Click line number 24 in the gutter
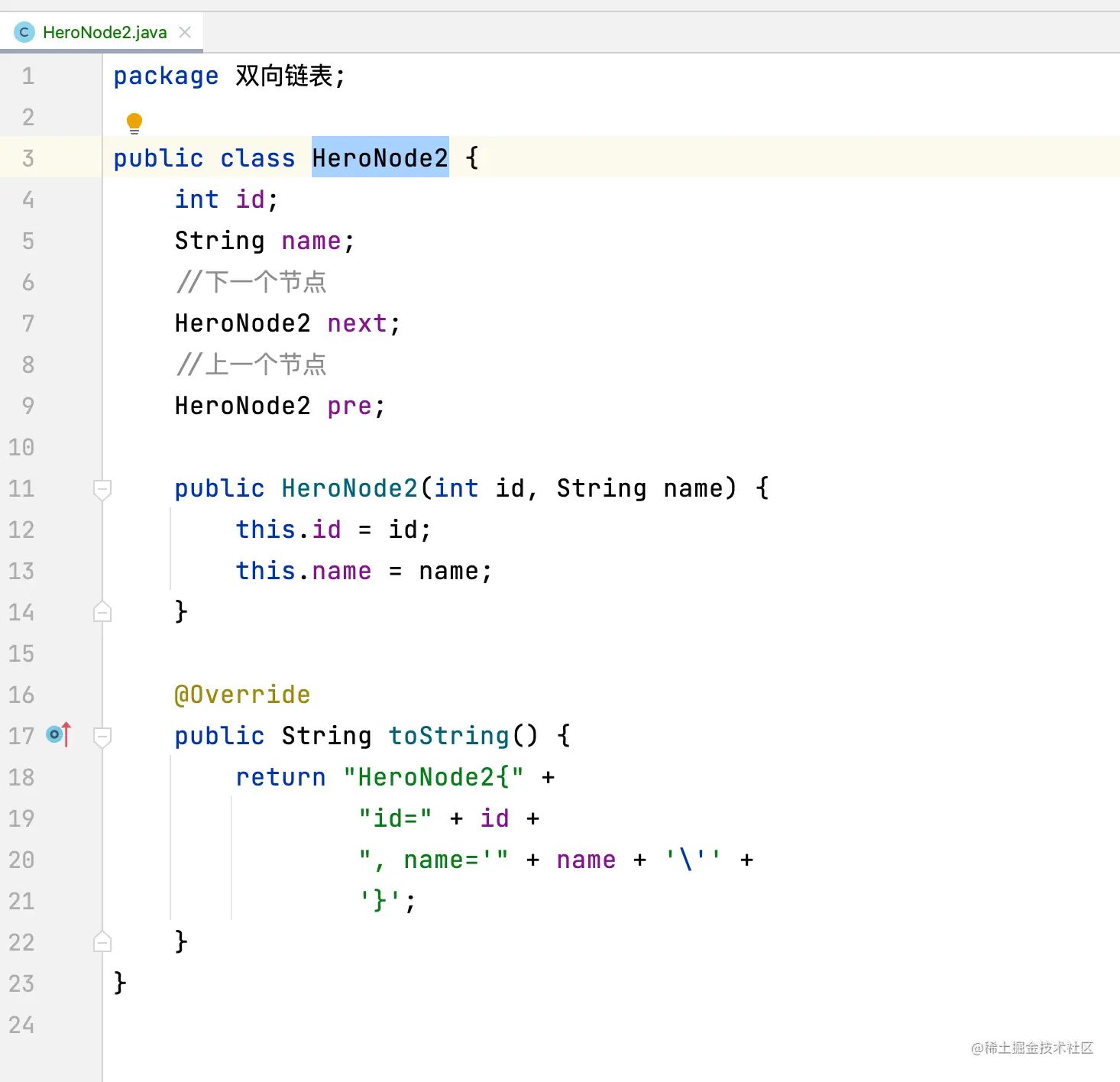This screenshot has height=1082, width=1120. (x=21, y=1025)
